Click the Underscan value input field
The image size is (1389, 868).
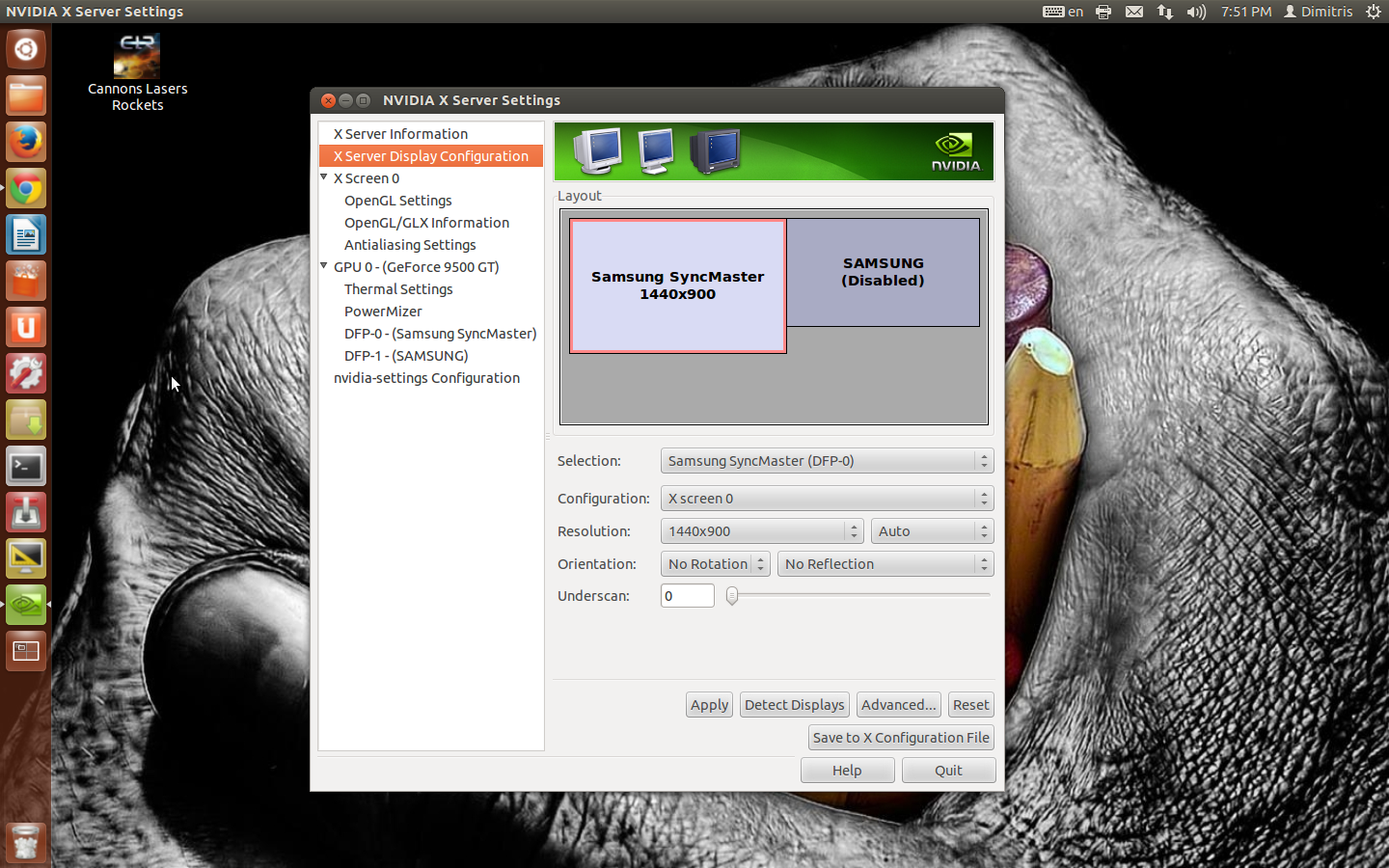[x=687, y=596]
